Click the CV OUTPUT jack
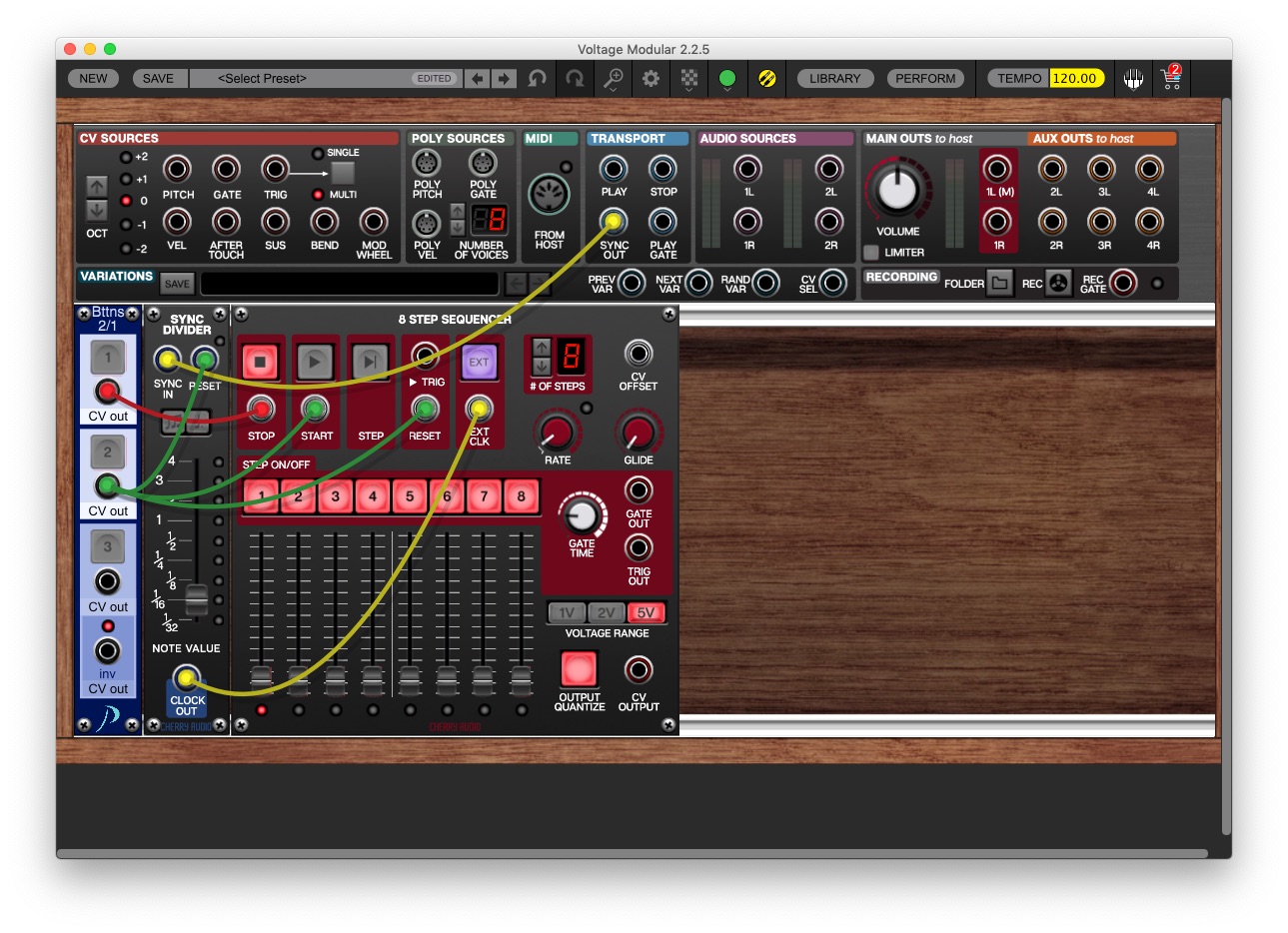 pos(639,670)
